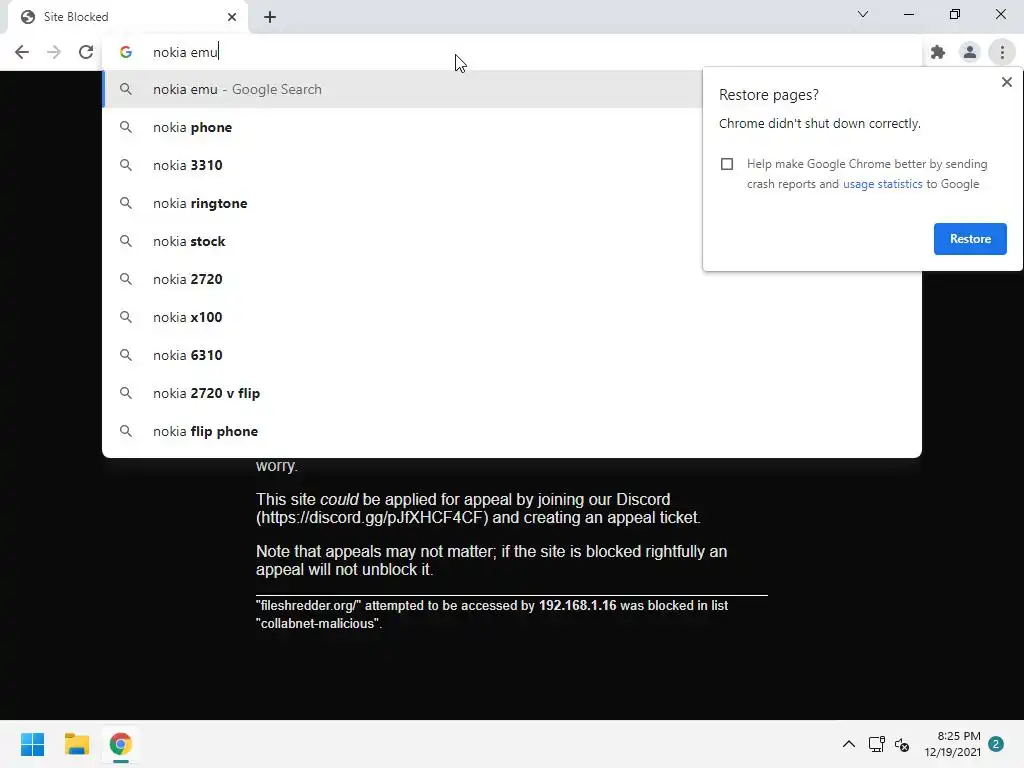
Task: Reload the page with the refresh icon
Action: pyautogui.click(x=86, y=52)
